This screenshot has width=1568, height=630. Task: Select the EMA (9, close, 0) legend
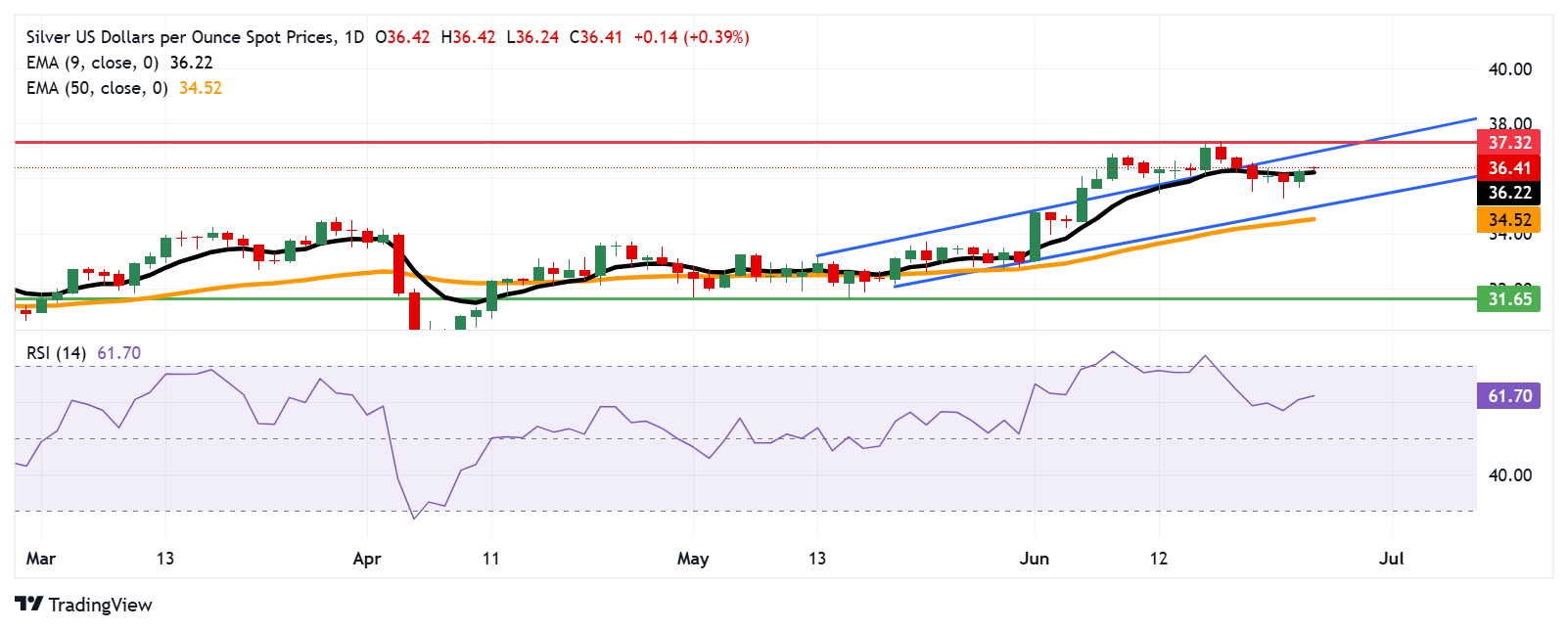[x=92, y=63]
